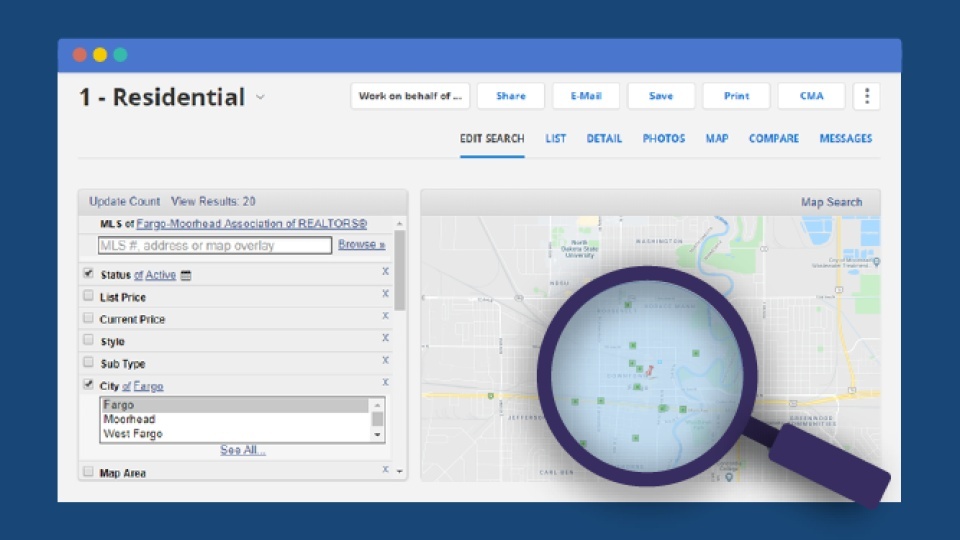Switch to the EDIT SEARCH tab
Screen dimensions: 960x540
[492, 139]
